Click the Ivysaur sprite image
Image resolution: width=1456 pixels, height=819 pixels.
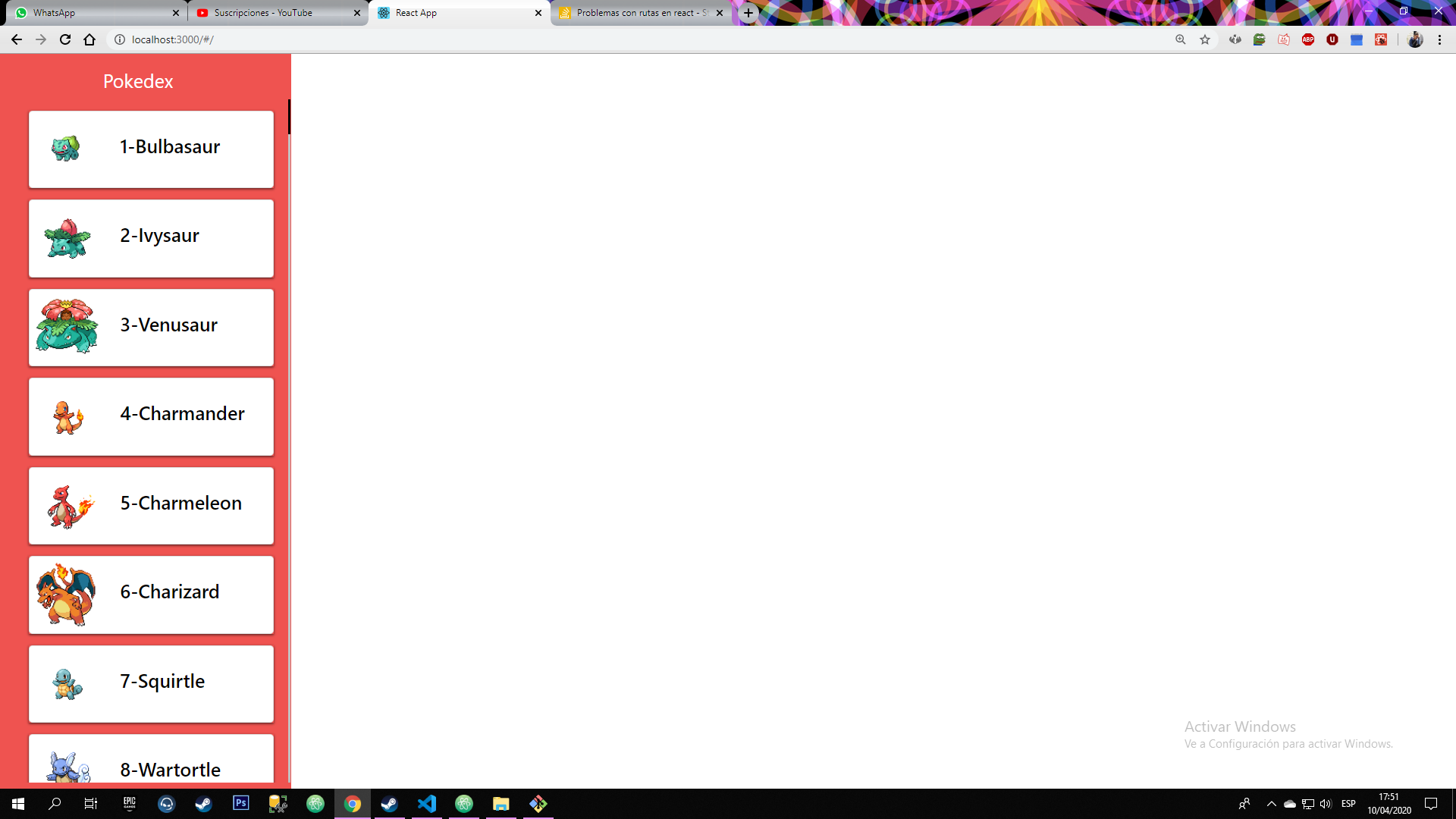click(67, 238)
